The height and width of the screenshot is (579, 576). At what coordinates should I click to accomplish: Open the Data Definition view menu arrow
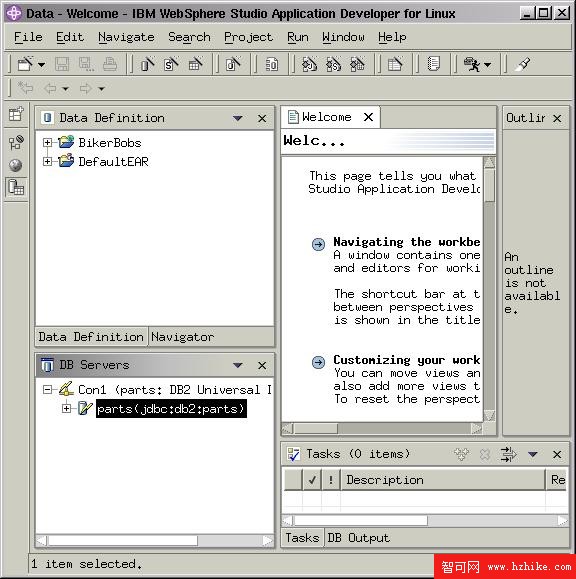point(238,119)
